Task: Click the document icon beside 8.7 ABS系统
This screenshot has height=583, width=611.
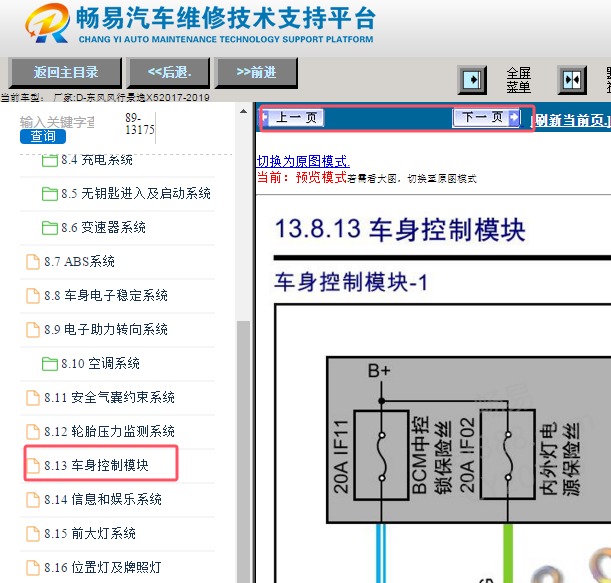Action: pyautogui.click(x=33, y=262)
